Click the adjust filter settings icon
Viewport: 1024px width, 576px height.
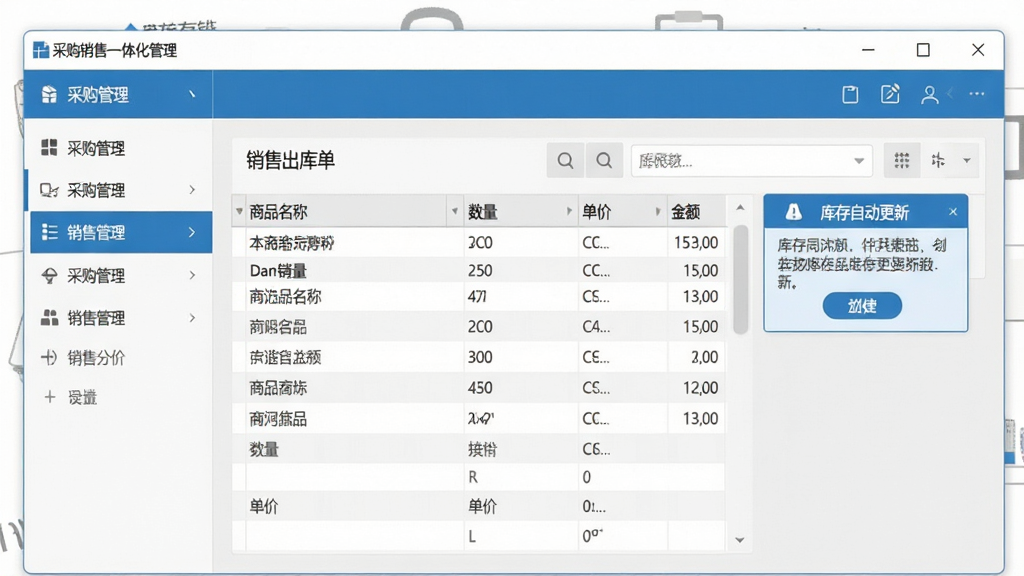[938, 160]
